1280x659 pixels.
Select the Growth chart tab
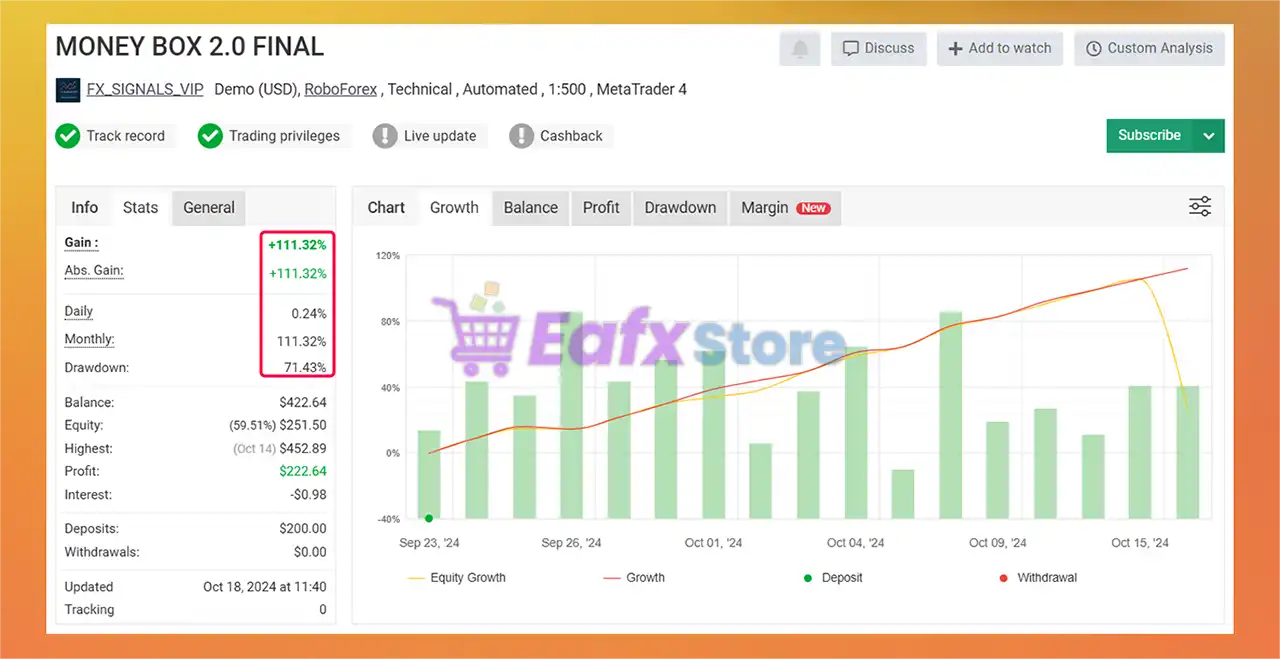pos(454,207)
